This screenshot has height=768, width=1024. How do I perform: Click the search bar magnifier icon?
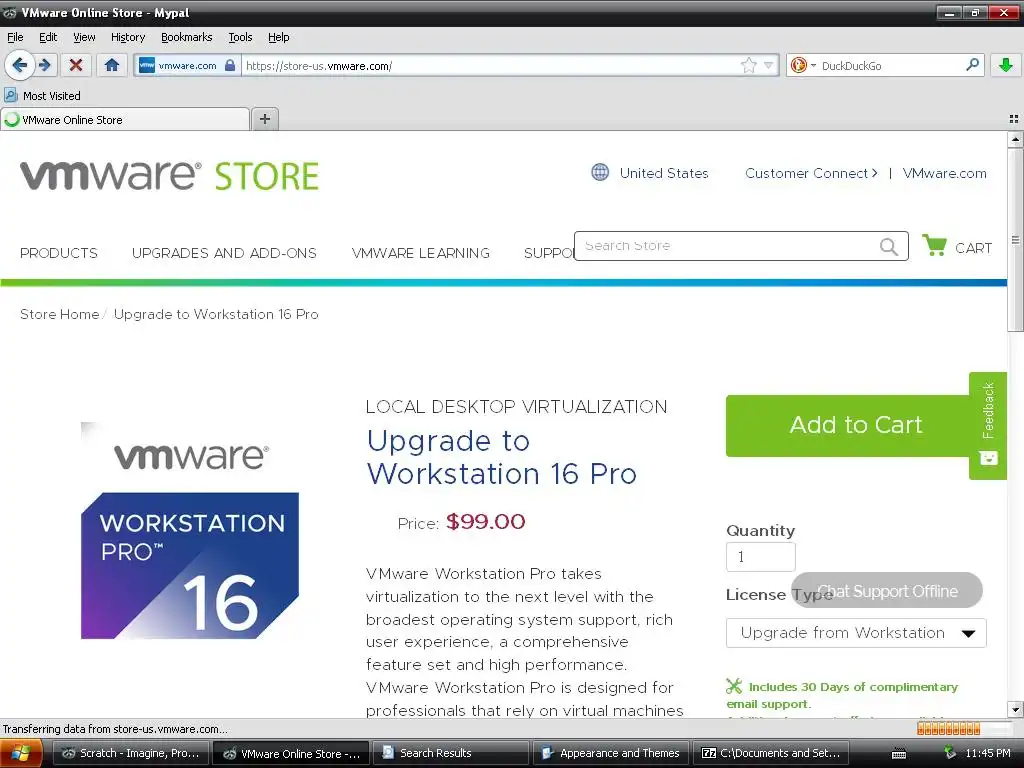[x=972, y=65]
